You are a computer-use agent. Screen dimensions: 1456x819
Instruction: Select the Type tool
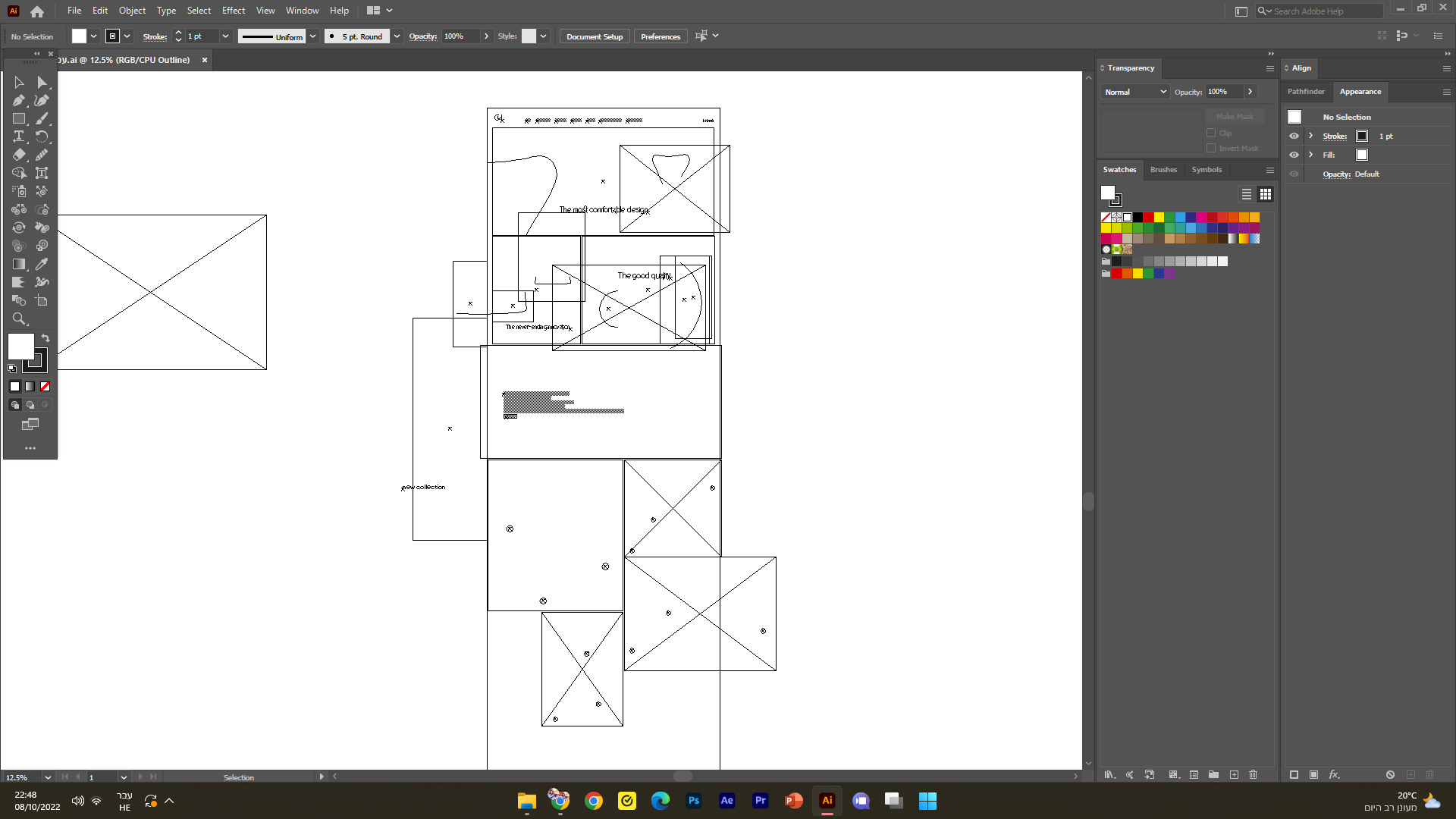click(19, 136)
